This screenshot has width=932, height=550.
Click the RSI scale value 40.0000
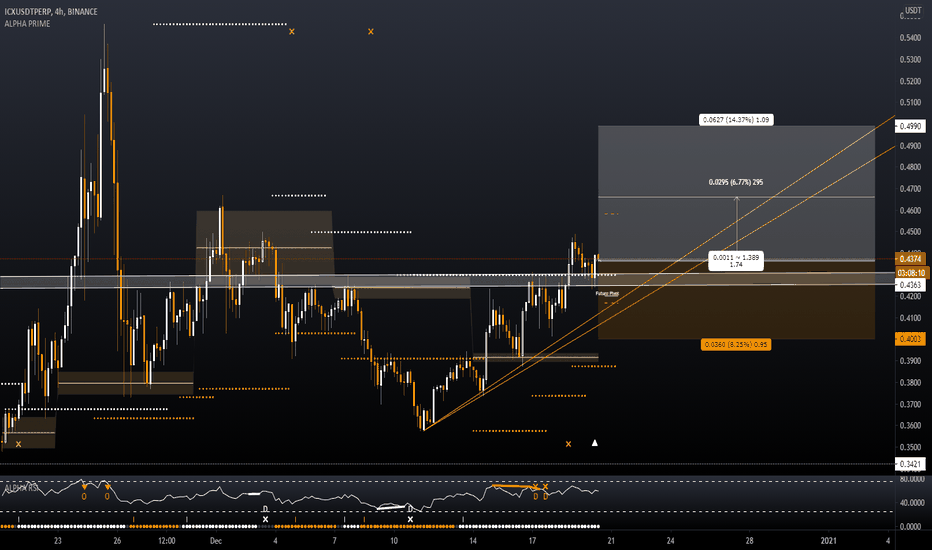click(912, 502)
